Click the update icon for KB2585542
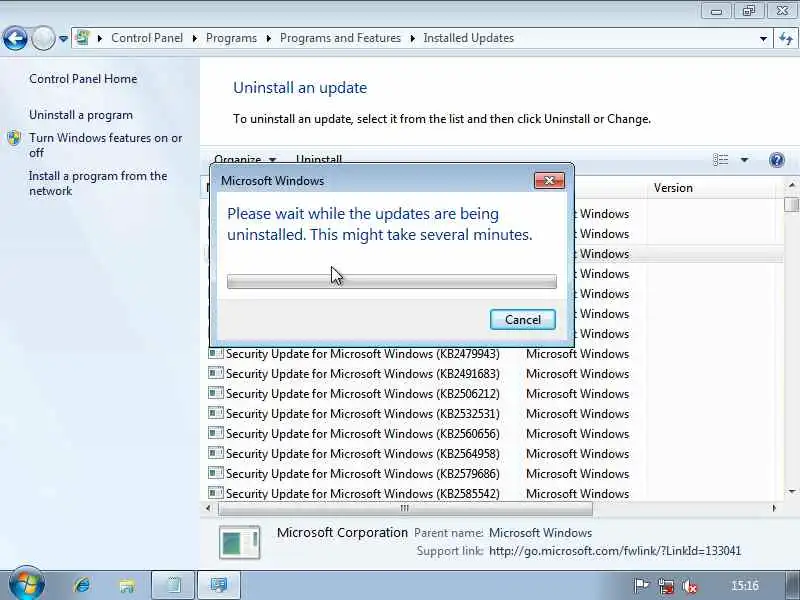 (x=216, y=493)
